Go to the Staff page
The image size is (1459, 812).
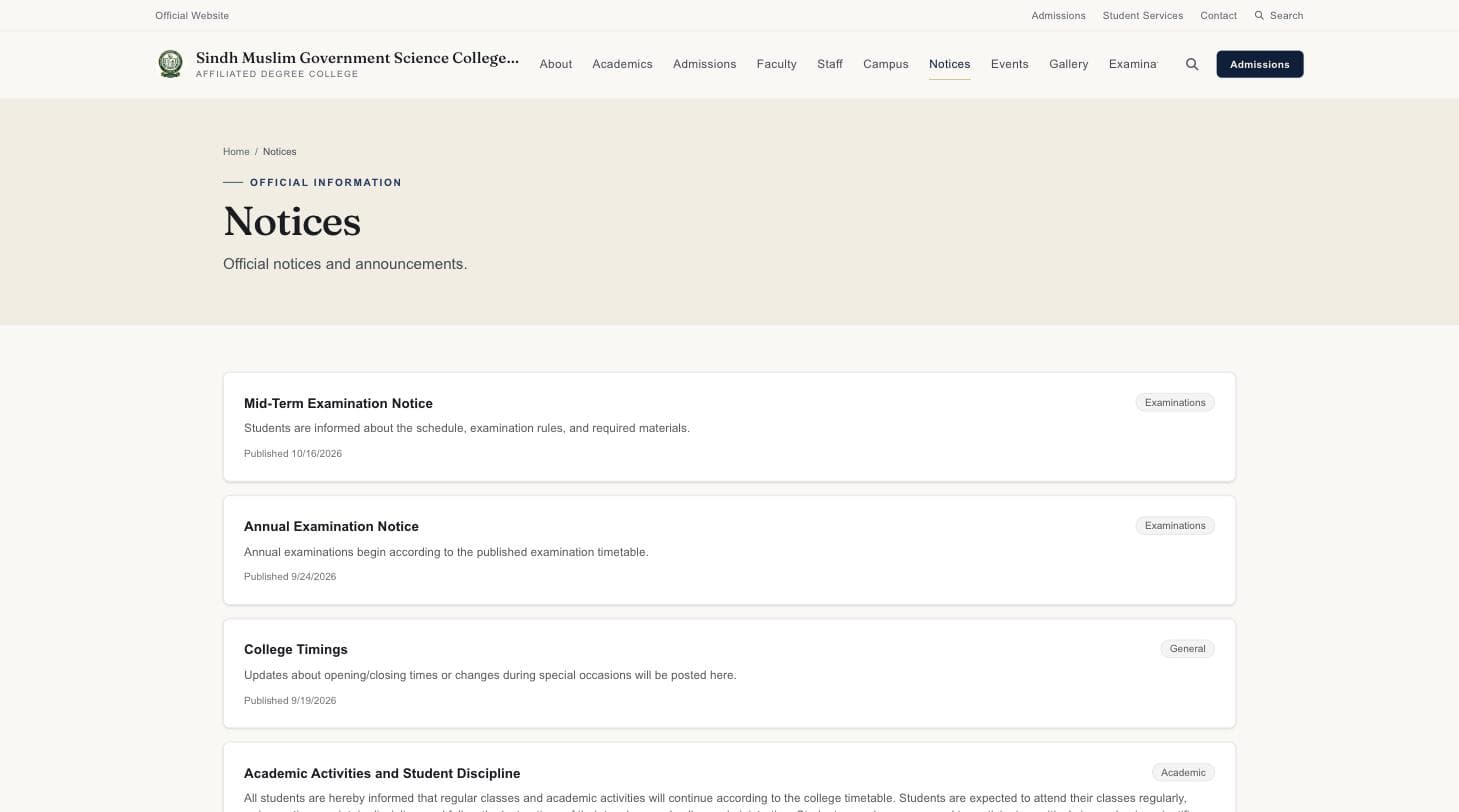(830, 64)
